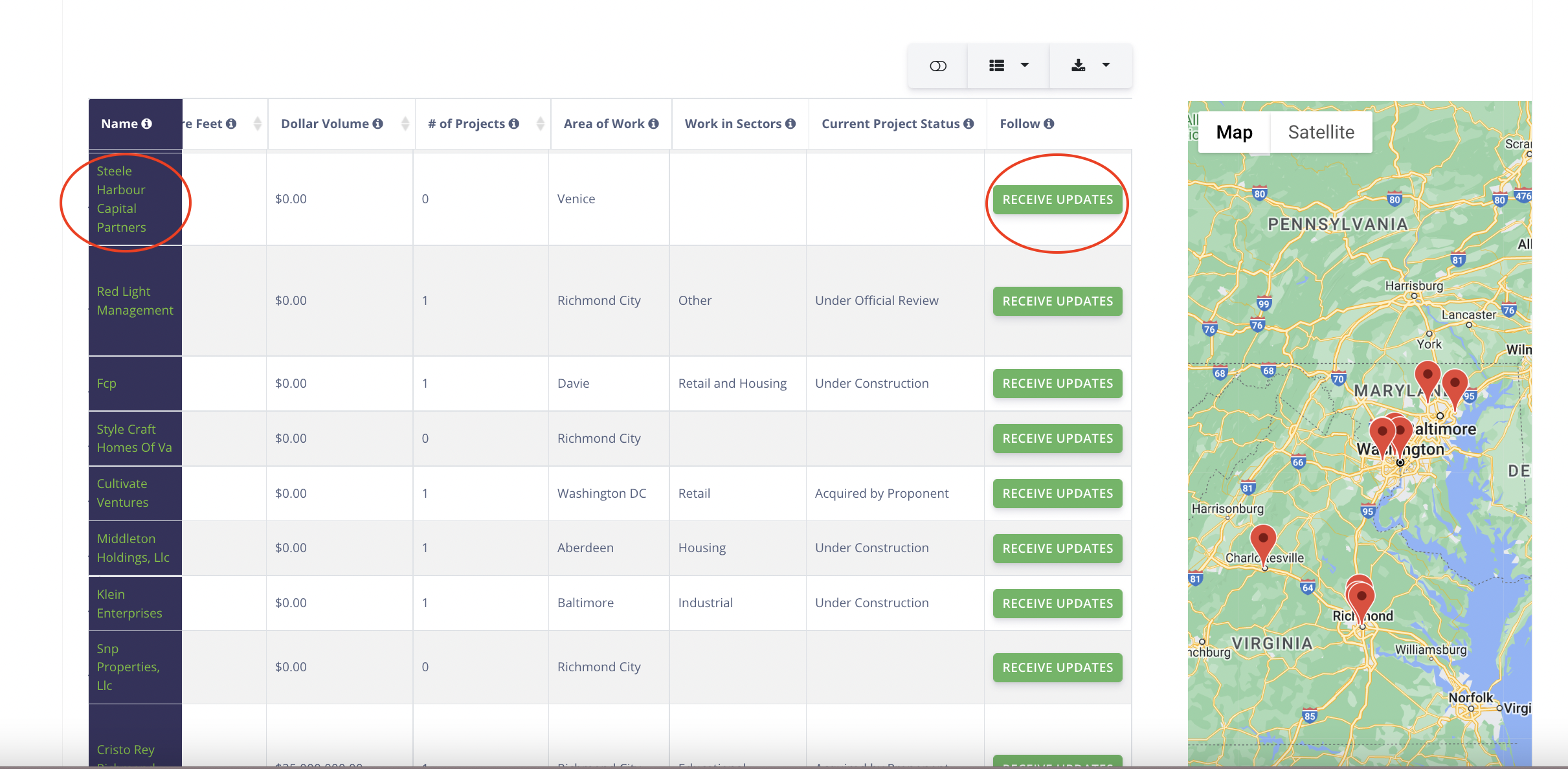The width and height of the screenshot is (1568, 769).
Task: Click info icon next to Dollar Volume
Action: pos(378,124)
